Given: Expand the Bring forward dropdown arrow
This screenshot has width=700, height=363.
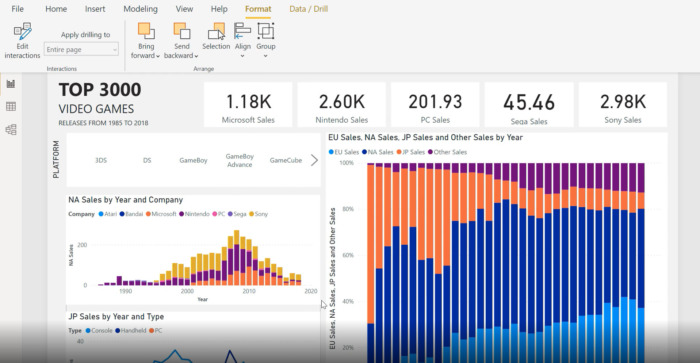Looking at the screenshot, I should (158, 56).
